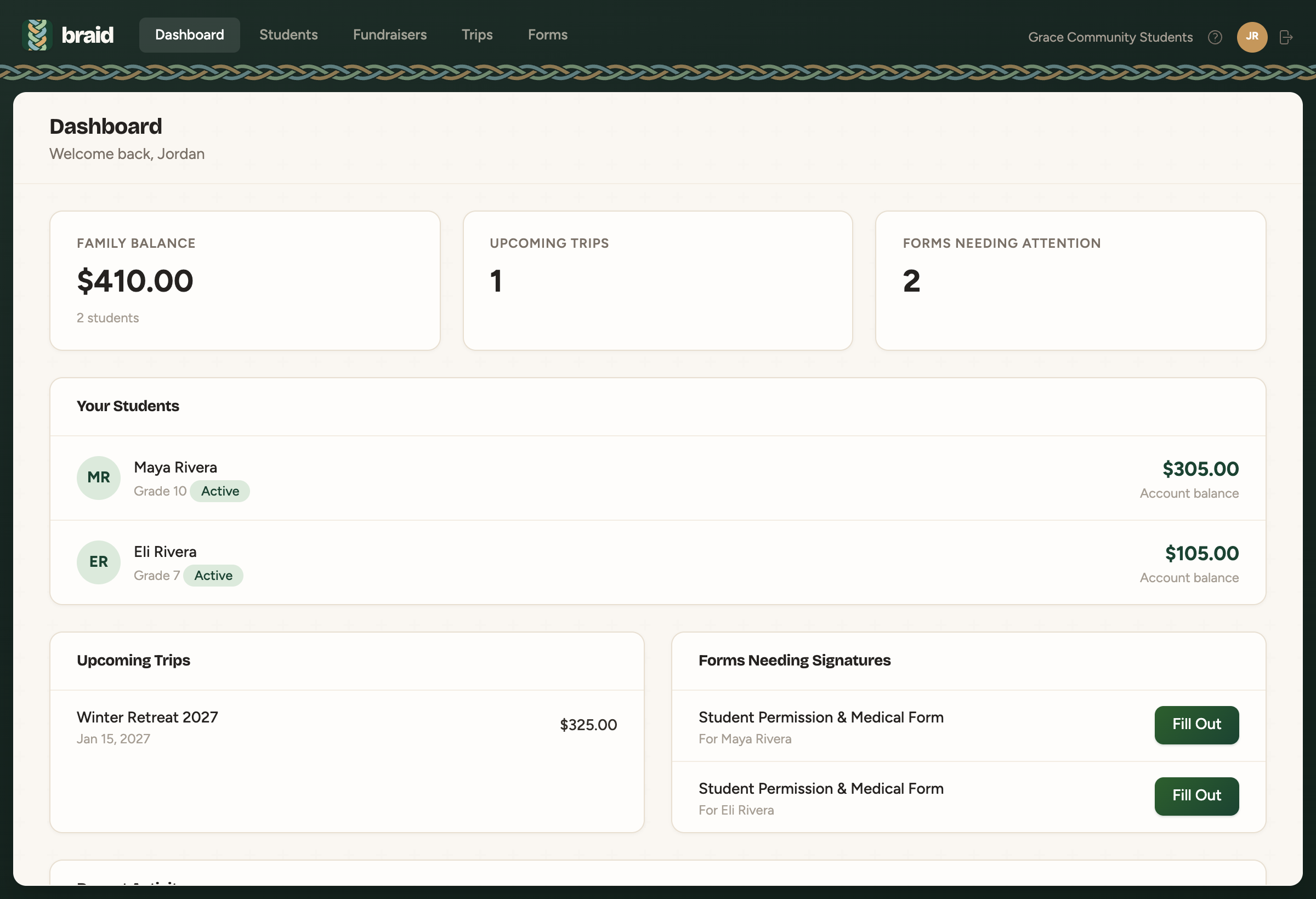Click the Forms Needing Signatures heading
The width and height of the screenshot is (1316, 899).
[795, 661]
